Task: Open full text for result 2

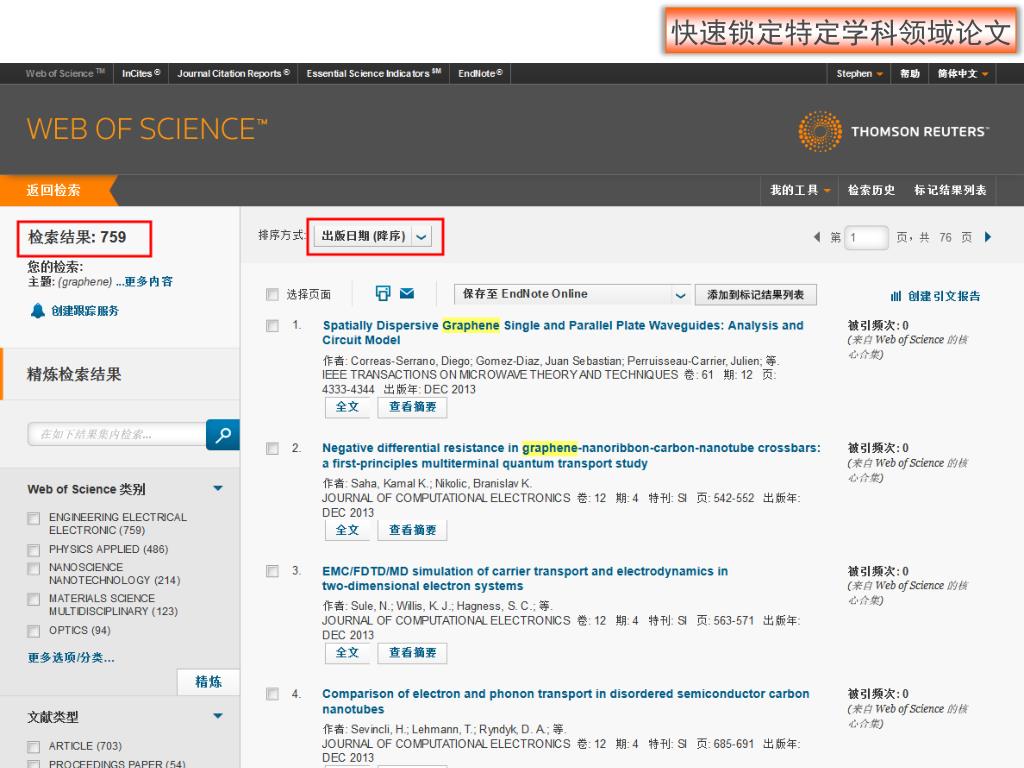Action: pos(347,530)
